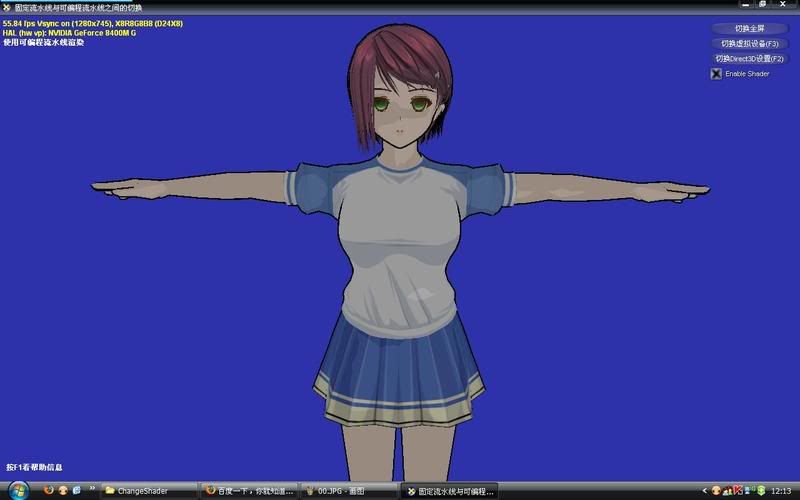This screenshot has height=500, width=800.
Task: Click the round face quick launch icon
Action: click(x=63, y=490)
